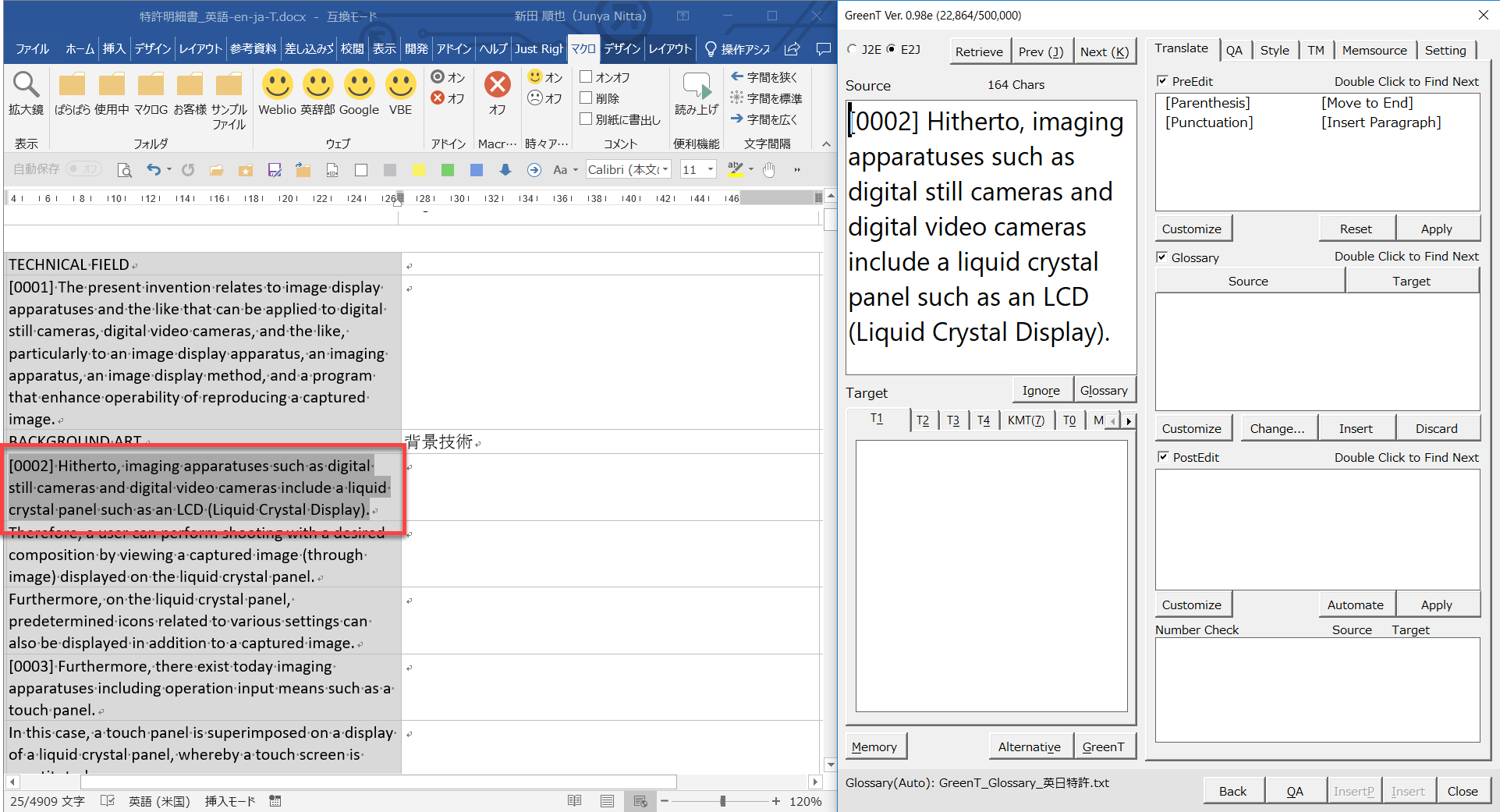
Task: Uncheck the PreEdit checkbox
Action: coord(1162,81)
